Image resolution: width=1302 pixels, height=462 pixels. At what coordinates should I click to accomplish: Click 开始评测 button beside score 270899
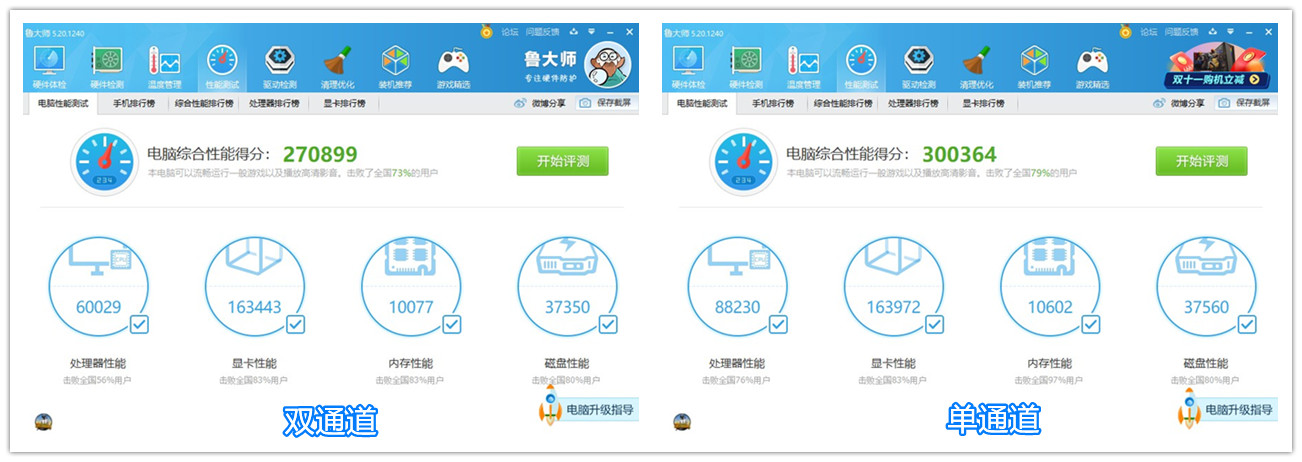[562, 161]
